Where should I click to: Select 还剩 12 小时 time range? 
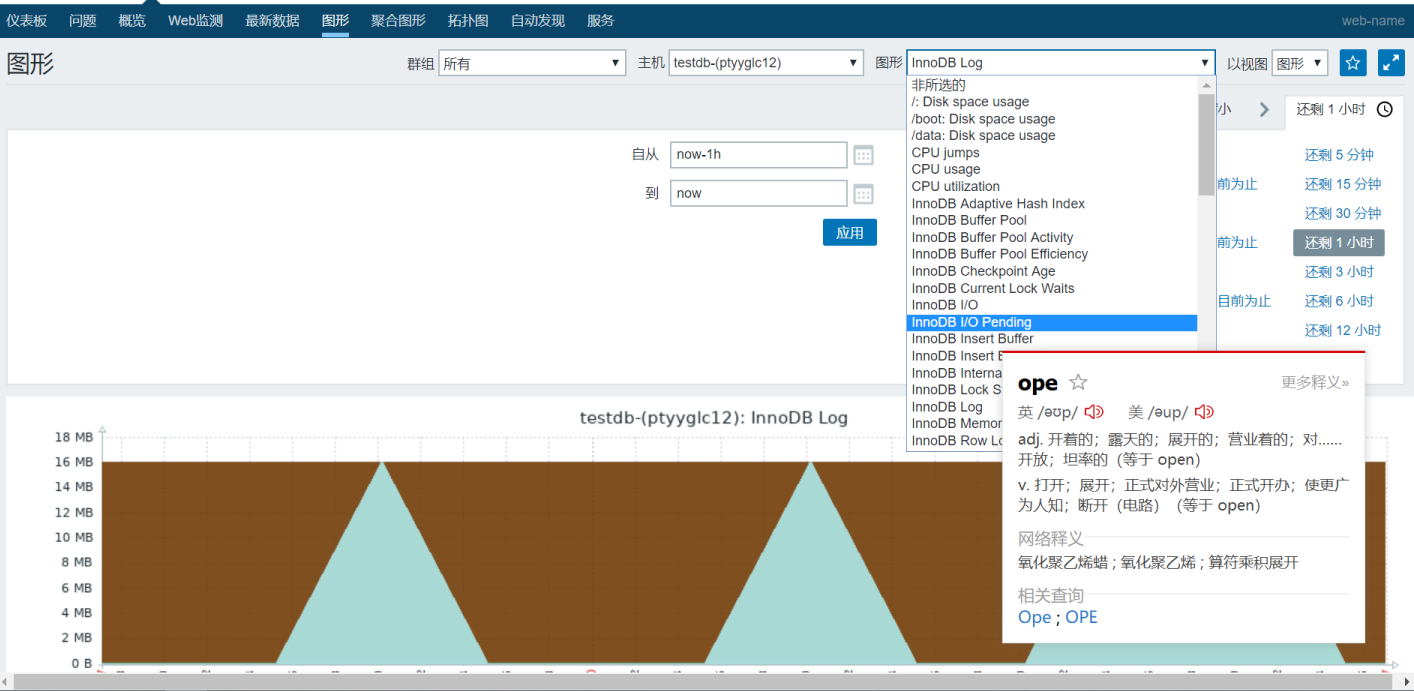coord(1342,330)
